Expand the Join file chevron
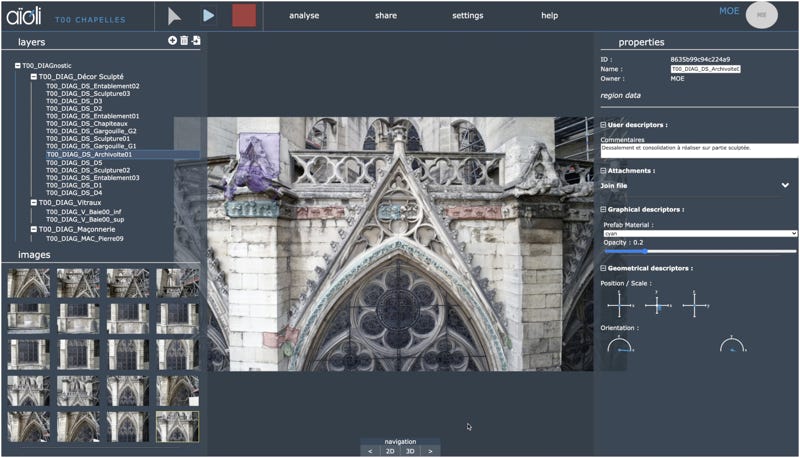Screen dimensions: 800x458 click(x=785, y=186)
